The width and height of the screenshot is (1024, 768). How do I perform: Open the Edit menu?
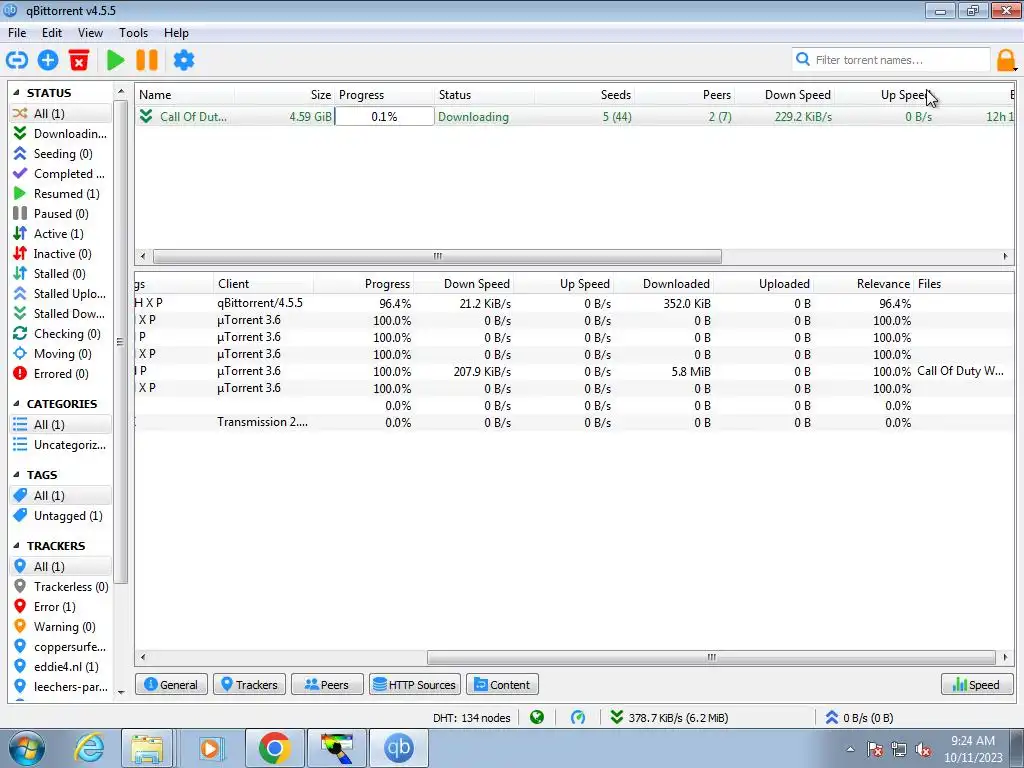(52, 33)
